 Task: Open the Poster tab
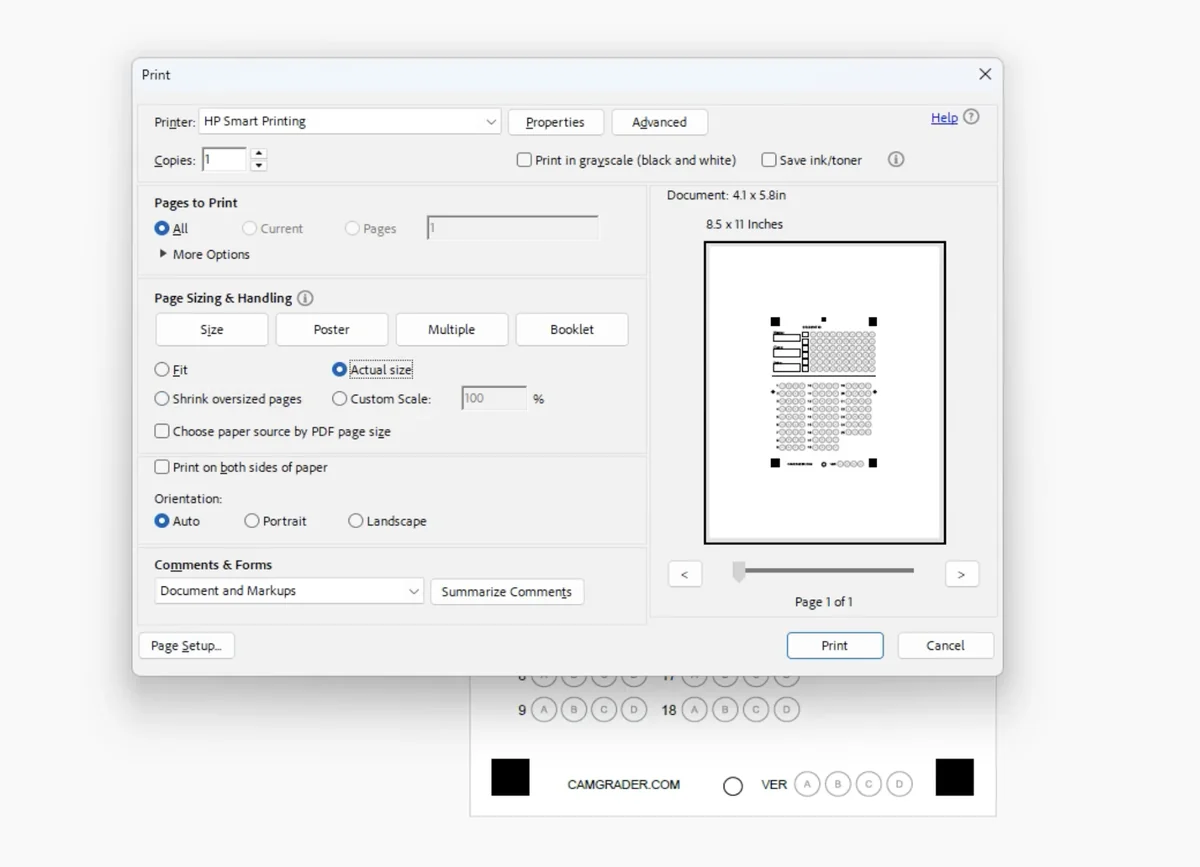pyautogui.click(x=332, y=329)
